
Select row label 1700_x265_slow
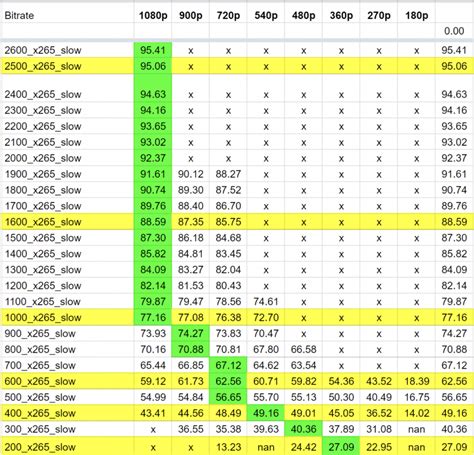pyautogui.click(x=67, y=206)
